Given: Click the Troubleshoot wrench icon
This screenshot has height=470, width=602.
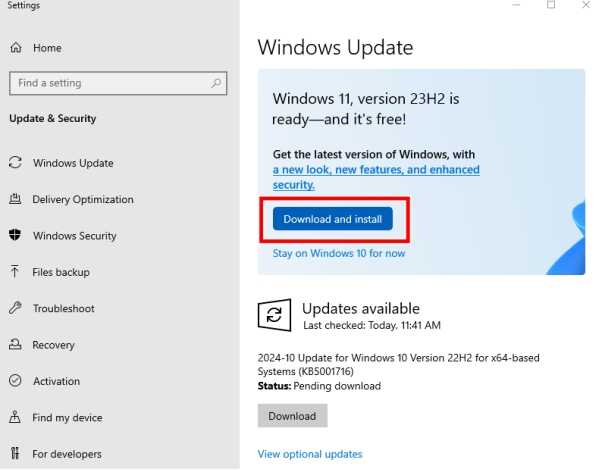Looking at the screenshot, I should tap(15, 308).
